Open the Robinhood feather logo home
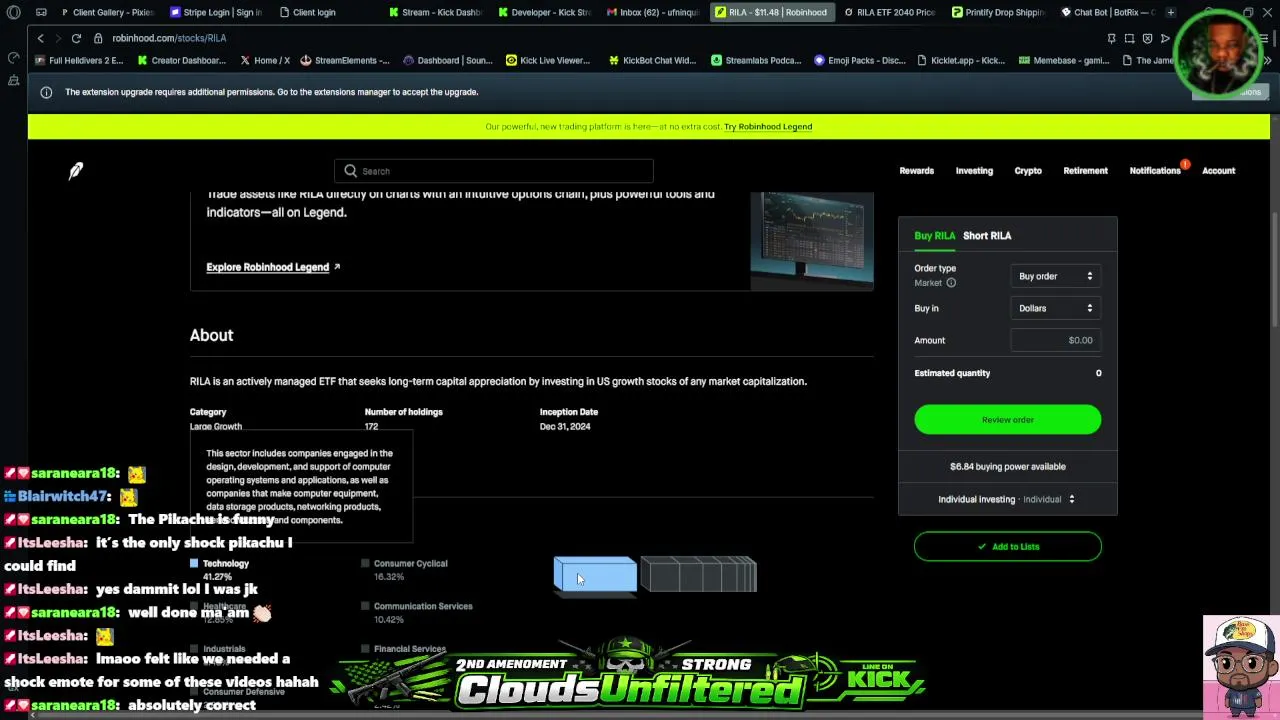The width and height of the screenshot is (1280, 720). click(76, 171)
